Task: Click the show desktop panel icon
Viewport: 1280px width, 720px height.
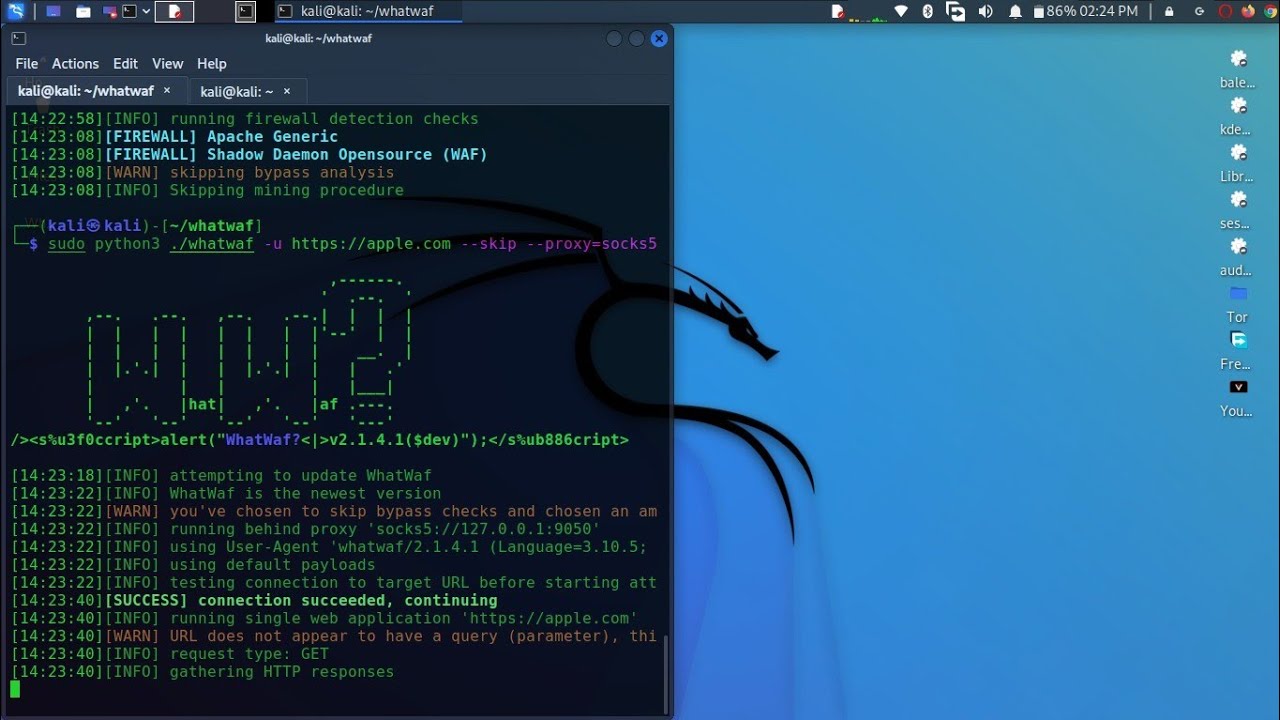Action: [53, 11]
